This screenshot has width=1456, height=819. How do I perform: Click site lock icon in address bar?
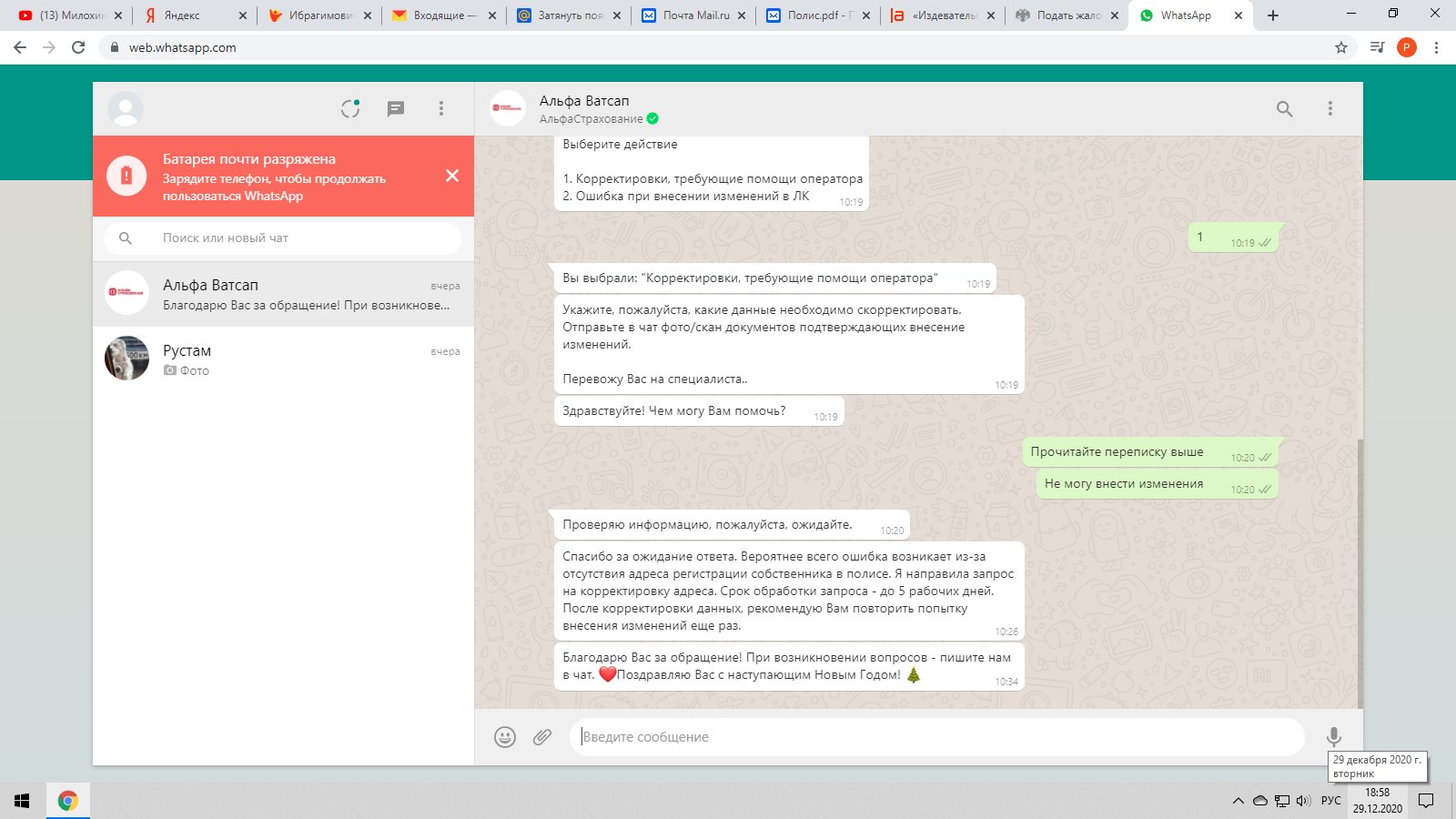(115, 47)
